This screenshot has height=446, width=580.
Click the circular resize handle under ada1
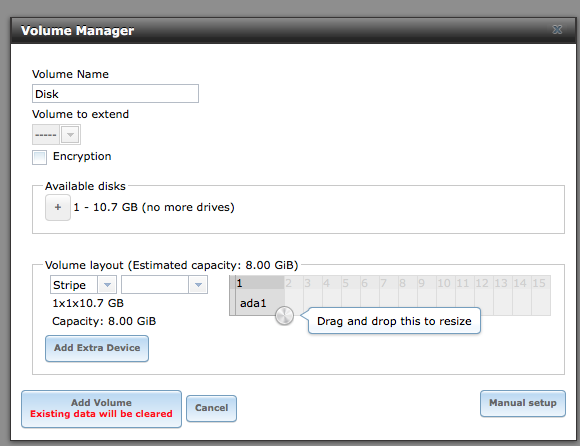284,316
